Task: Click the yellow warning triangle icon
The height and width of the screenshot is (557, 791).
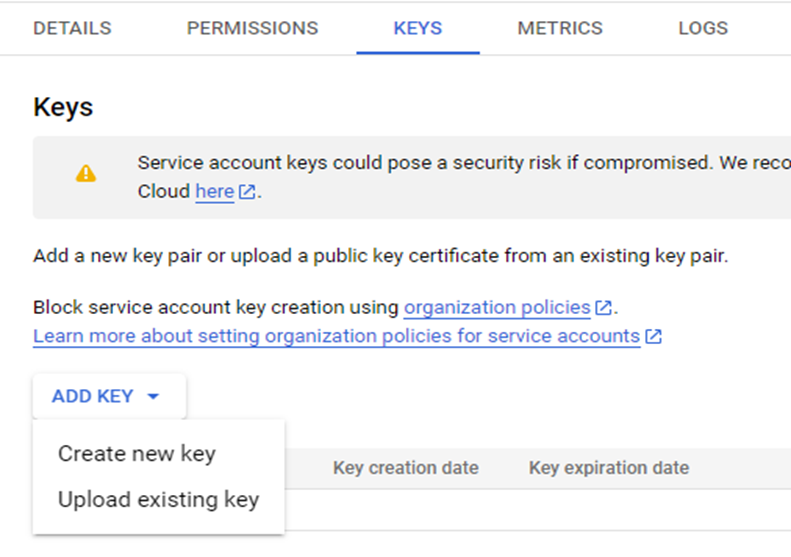Action: pyautogui.click(x=86, y=173)
